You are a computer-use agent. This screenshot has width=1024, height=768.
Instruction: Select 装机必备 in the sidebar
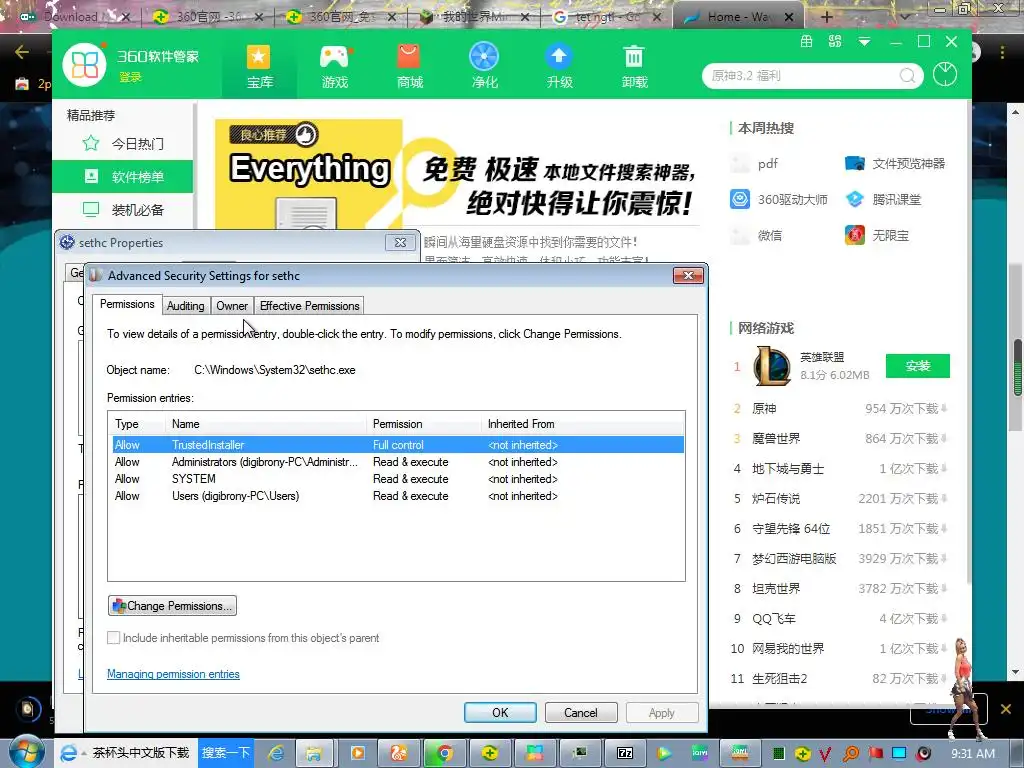(x=123, y=210)
